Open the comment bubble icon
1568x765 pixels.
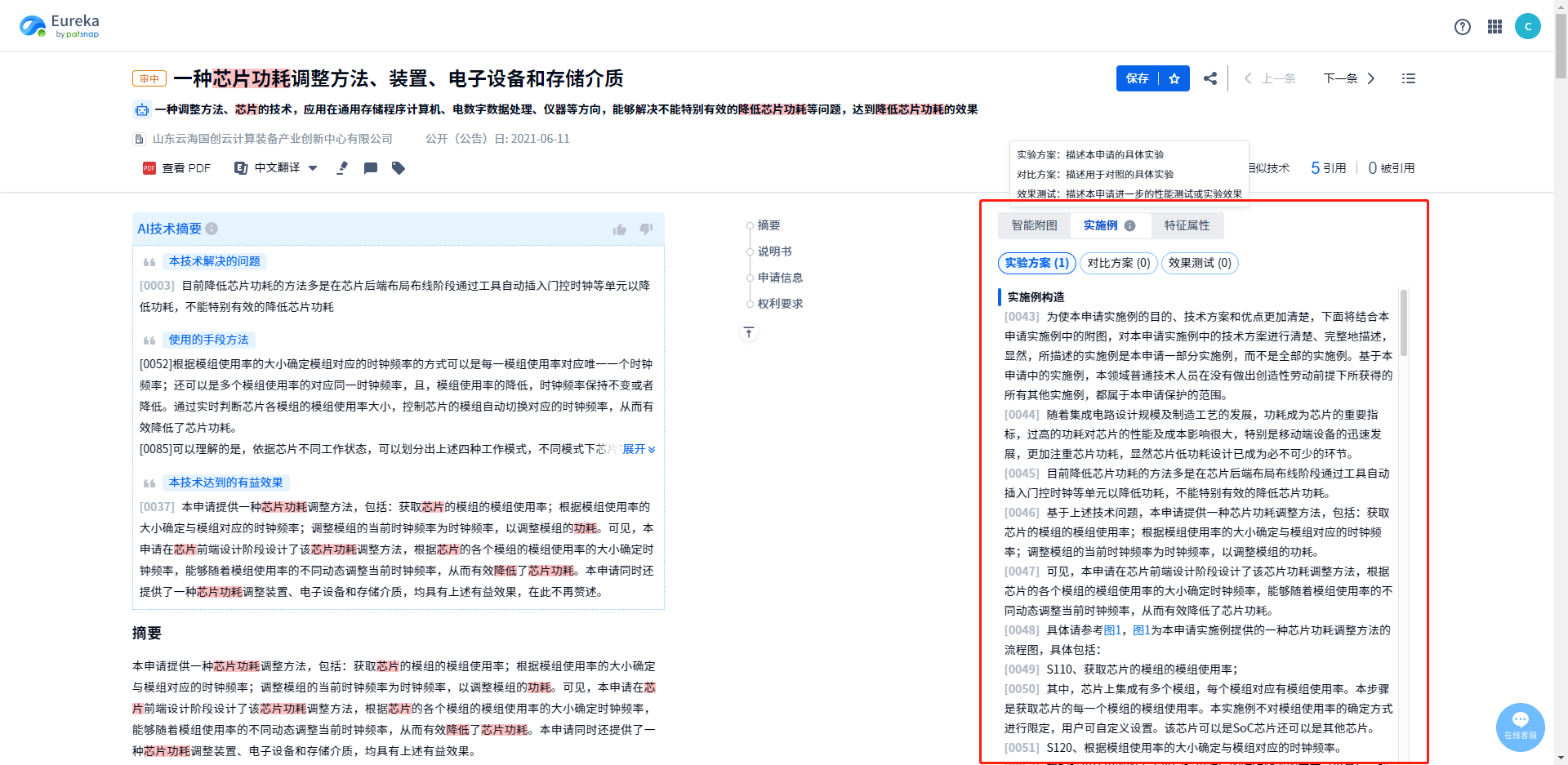click(x=370, y=168)
